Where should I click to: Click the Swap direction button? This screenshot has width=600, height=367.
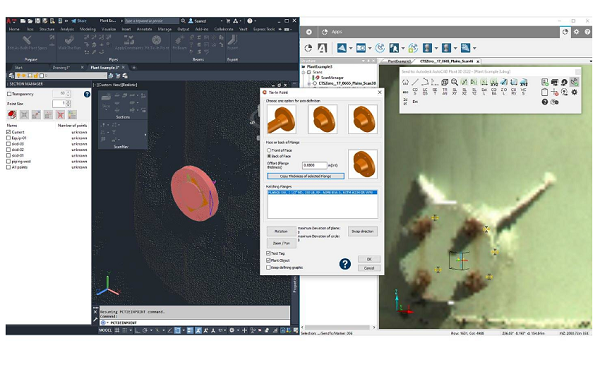362,232
